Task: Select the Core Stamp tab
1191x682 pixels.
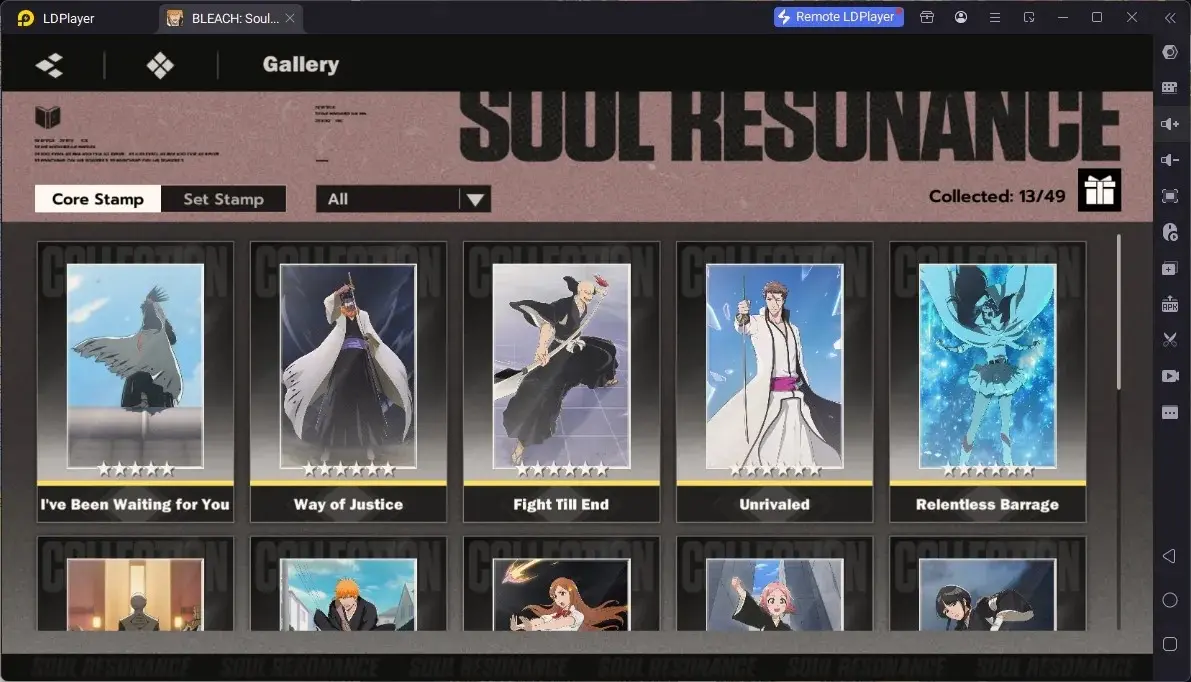Action: point(98,199)
